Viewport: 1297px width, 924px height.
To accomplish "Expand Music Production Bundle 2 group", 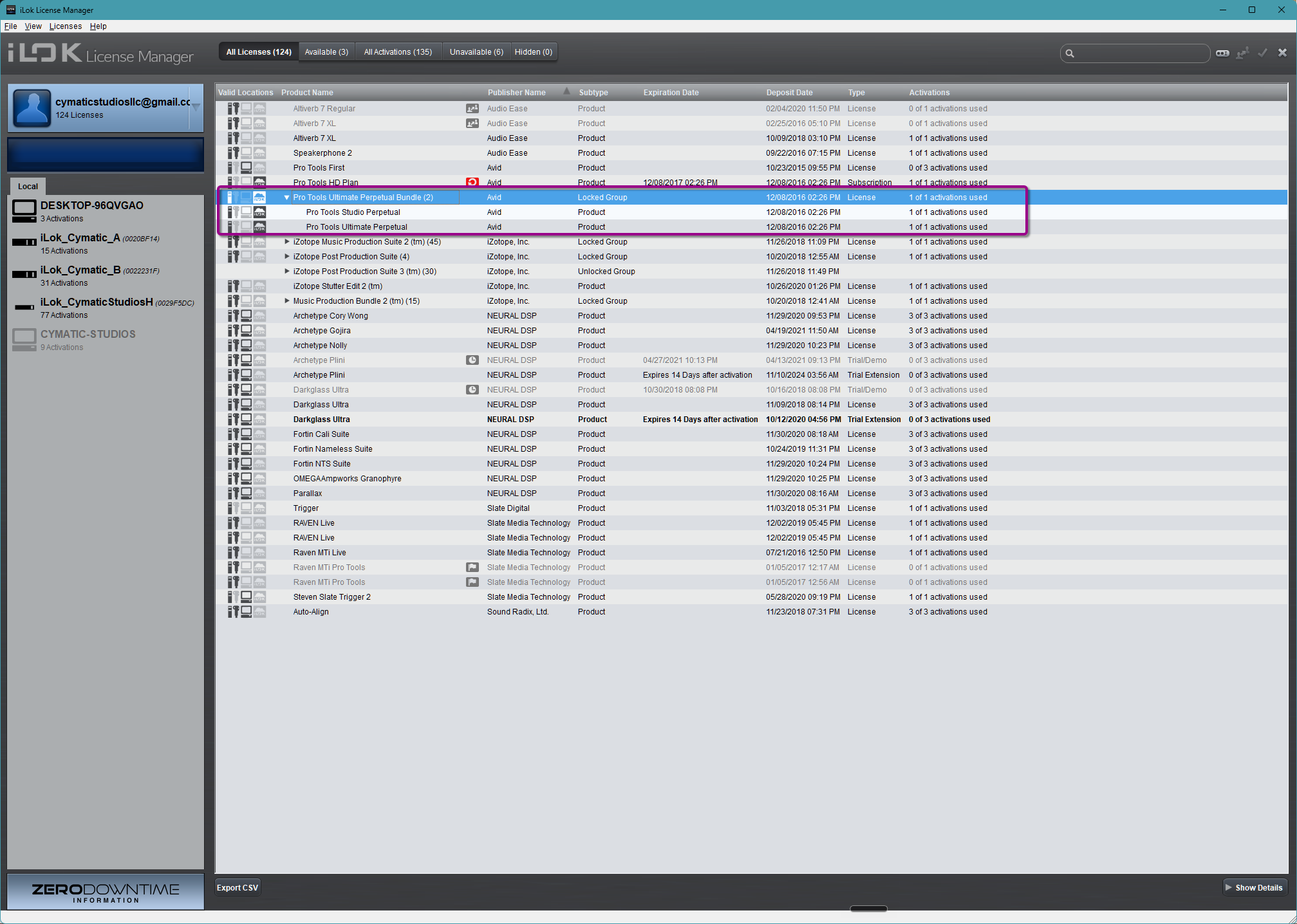I will pos(287,301).
